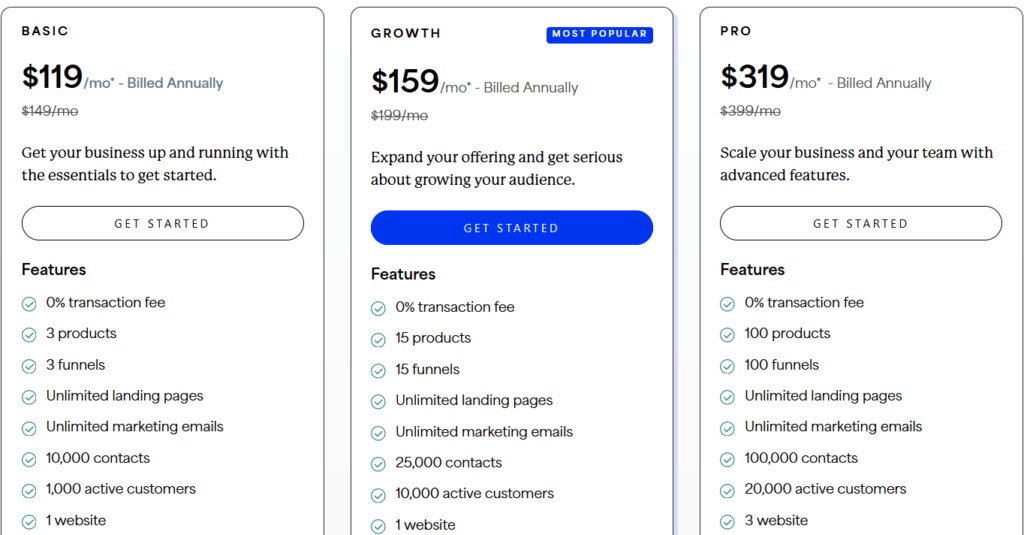Click the checkmark icon beside '3 website'

[728, 522]
